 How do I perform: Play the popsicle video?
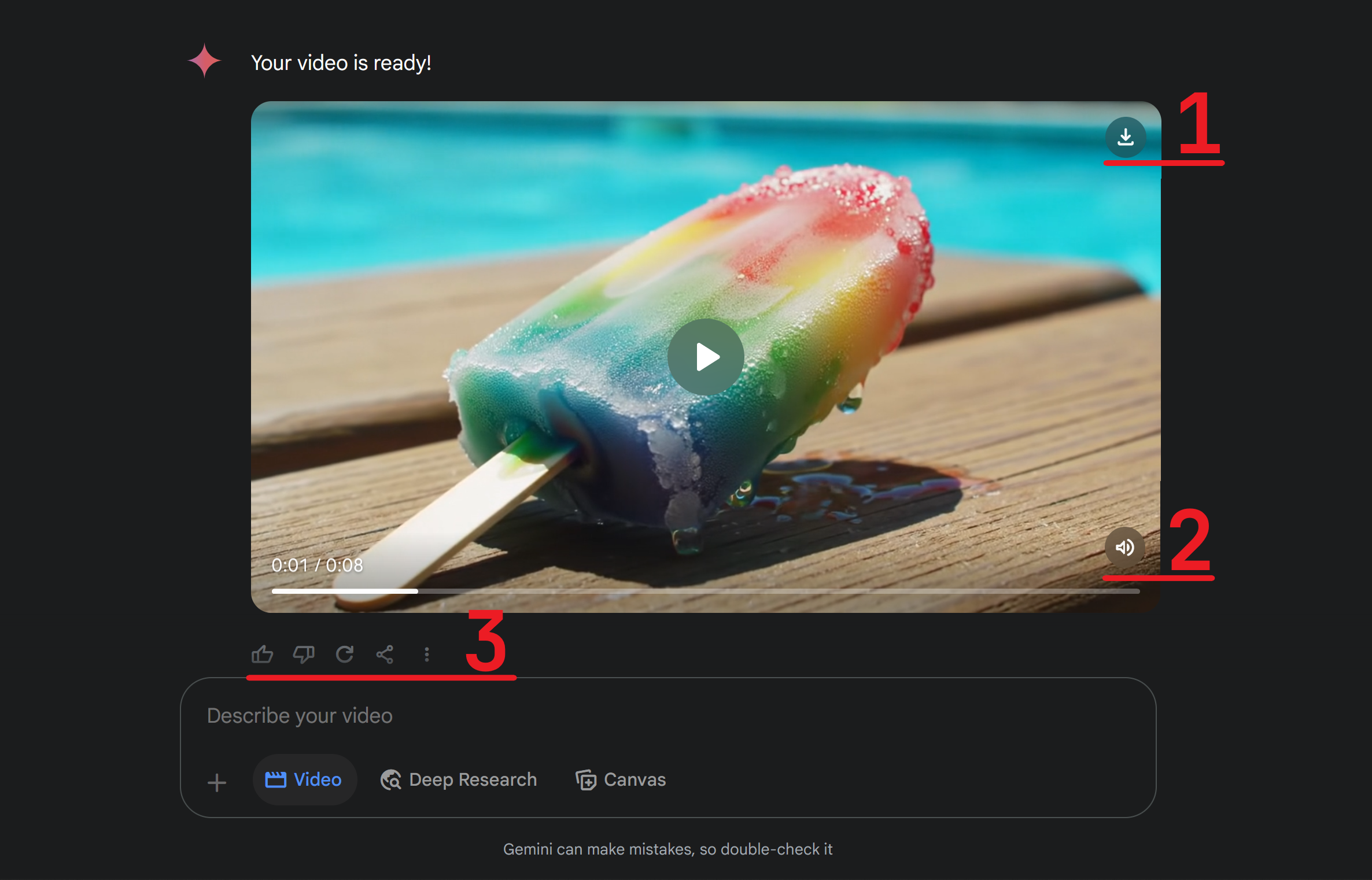[x=706, y=357]
